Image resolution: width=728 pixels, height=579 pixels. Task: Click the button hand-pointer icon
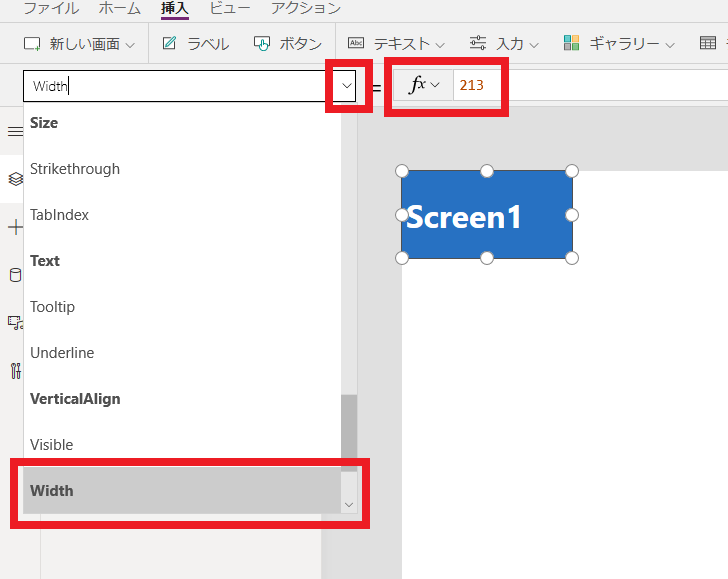261,44
